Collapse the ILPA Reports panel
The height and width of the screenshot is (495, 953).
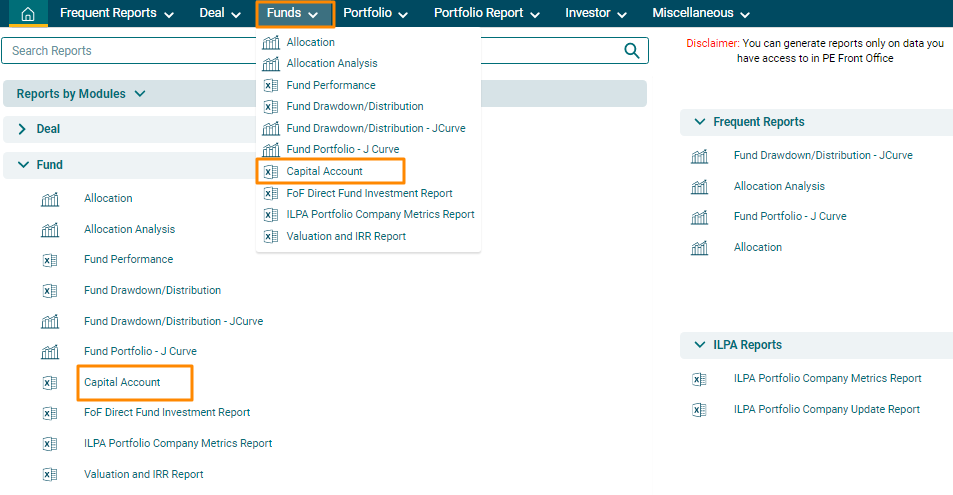point(699,345)
